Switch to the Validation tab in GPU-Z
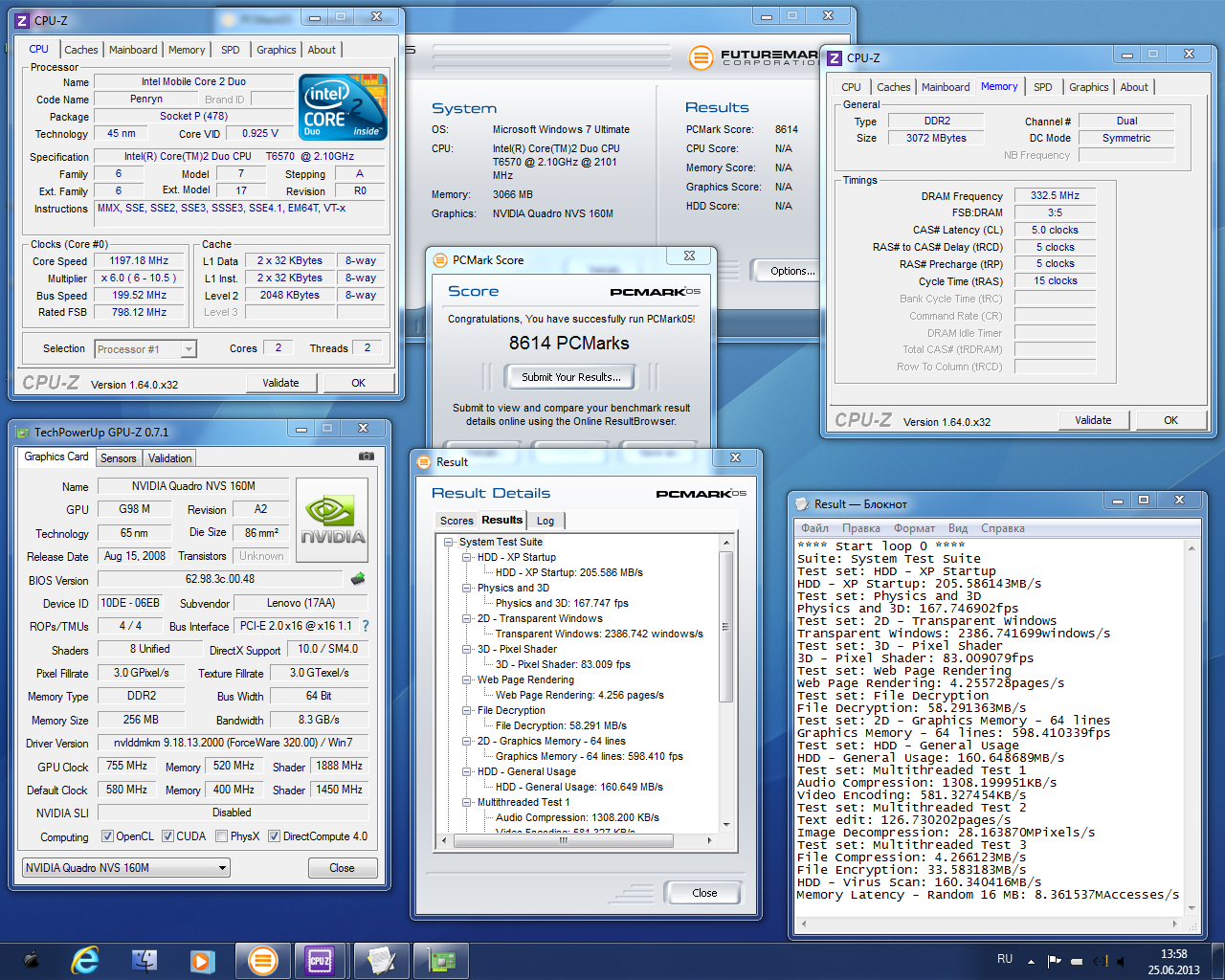The height and width of the screenshot is (980, 1225). [170, 458]
